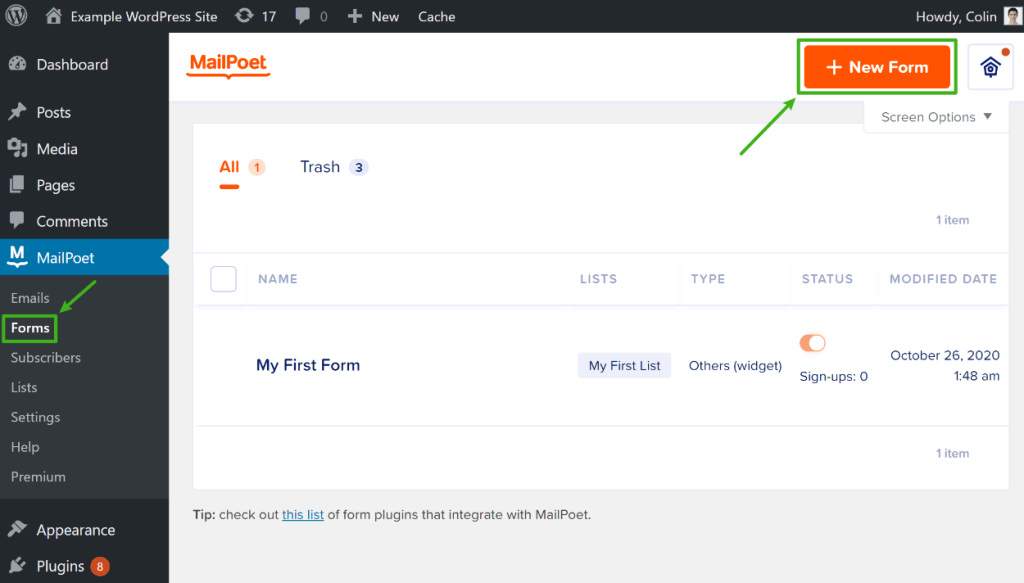Open Subscribers in MailPoet submenu

pos(46,358)
